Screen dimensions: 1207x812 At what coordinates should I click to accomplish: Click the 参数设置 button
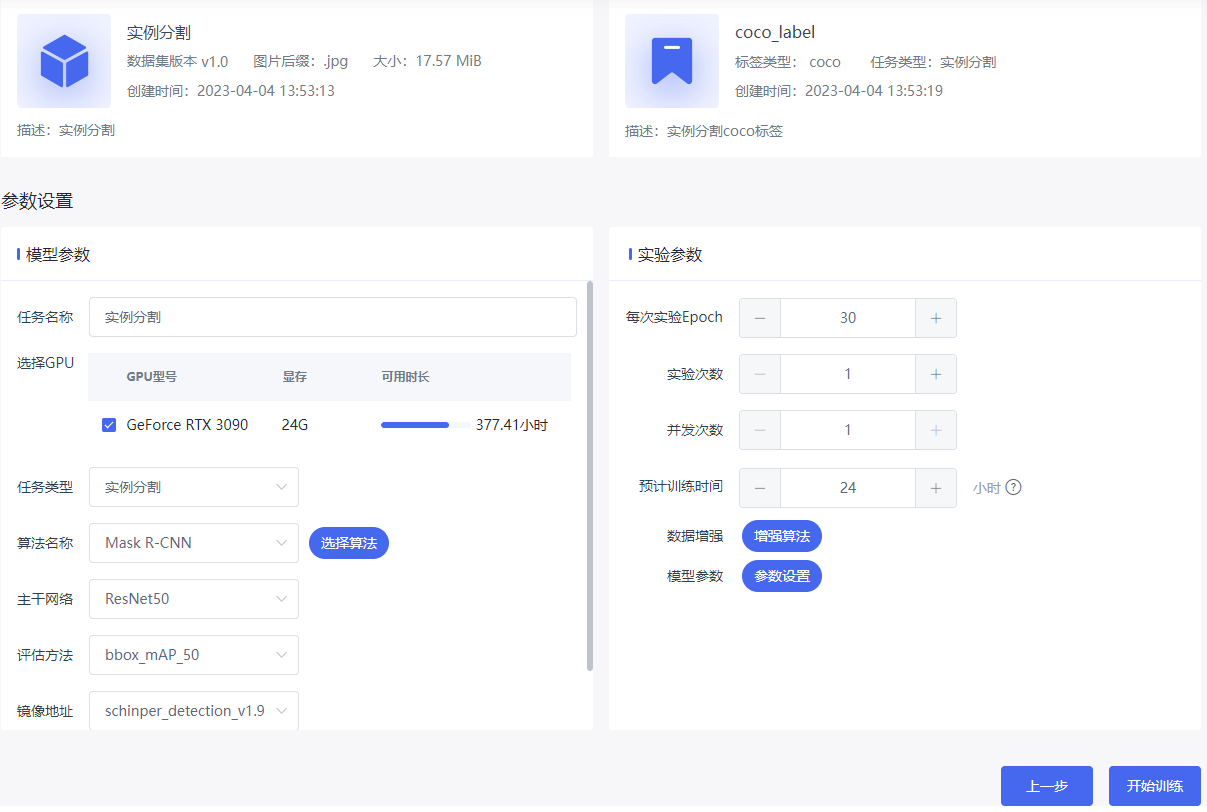click(782, 576)
